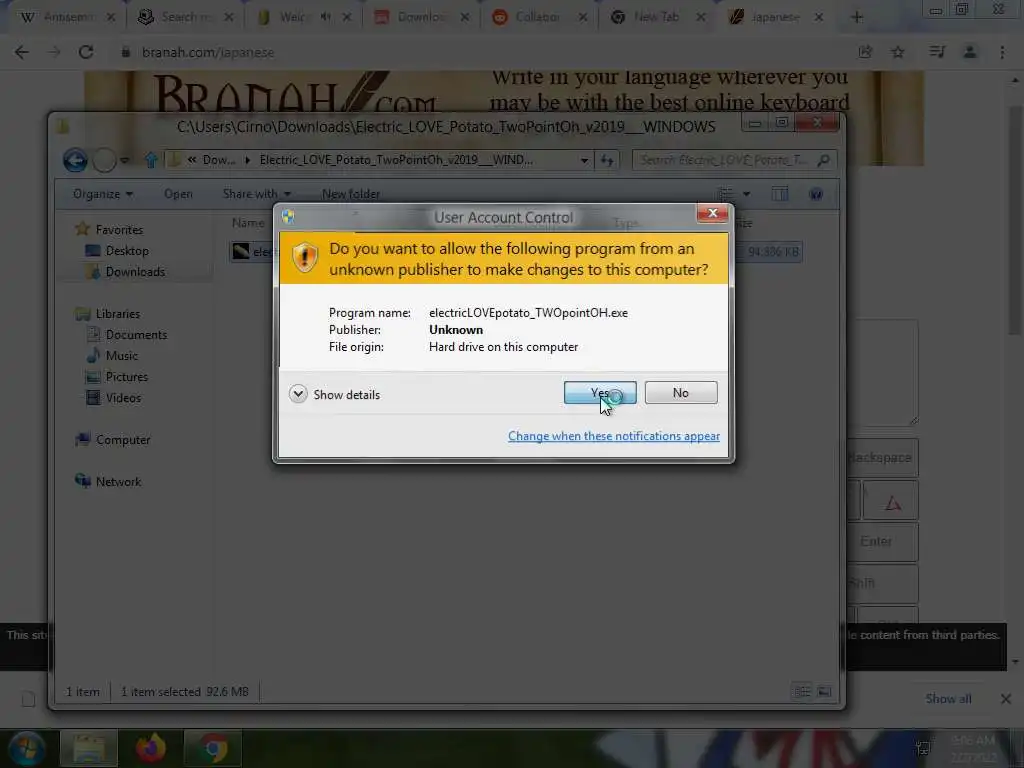The width and height of the screenshot is (1024, 768).
Task: Open Change when these notifications appear link
Action: coord(613,436)
